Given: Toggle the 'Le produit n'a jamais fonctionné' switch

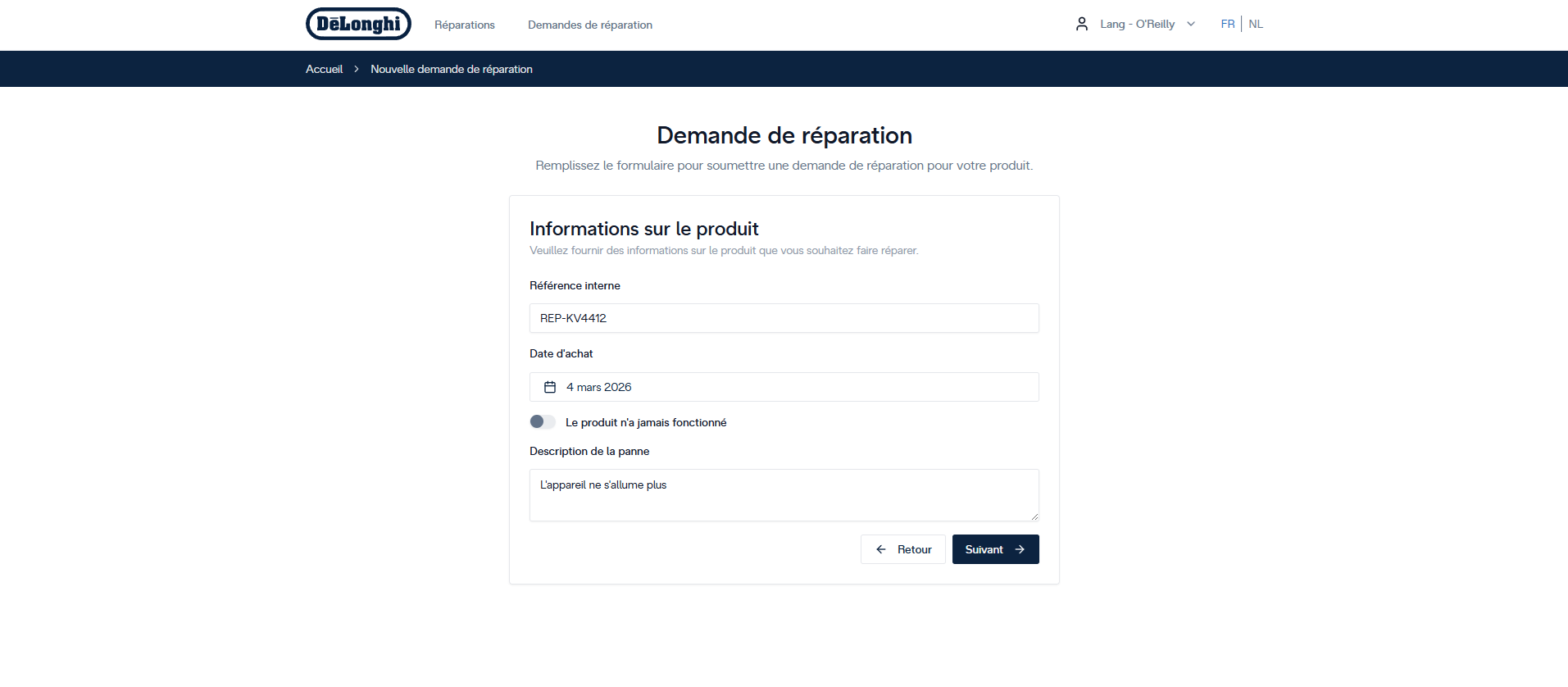Looking at the screenshot, I should 543,422.
